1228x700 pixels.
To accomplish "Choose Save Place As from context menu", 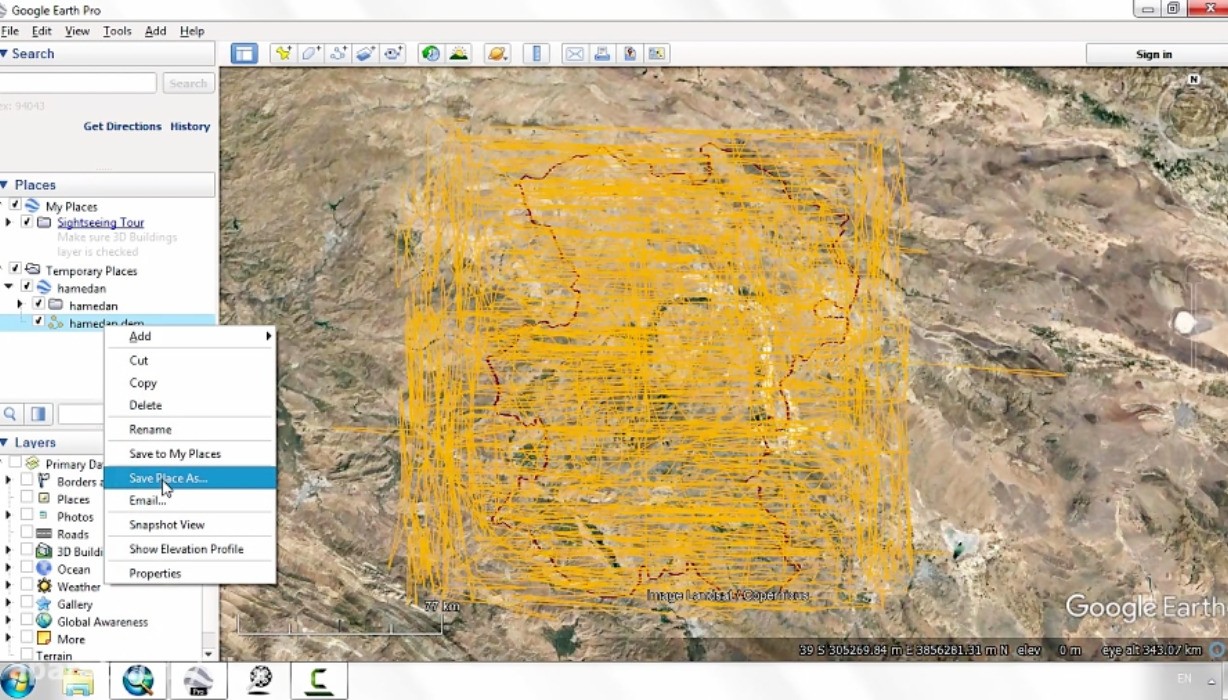I will point(168,478).
